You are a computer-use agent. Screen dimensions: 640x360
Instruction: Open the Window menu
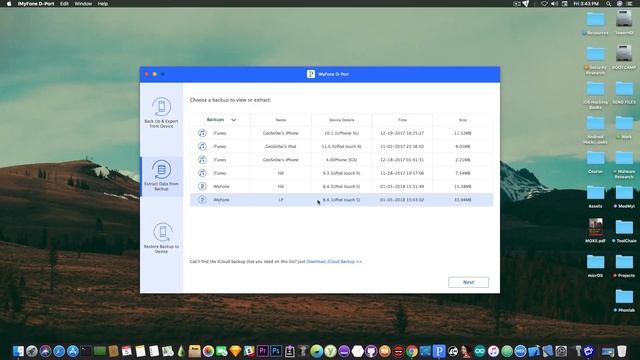click(x=83, y=4)
